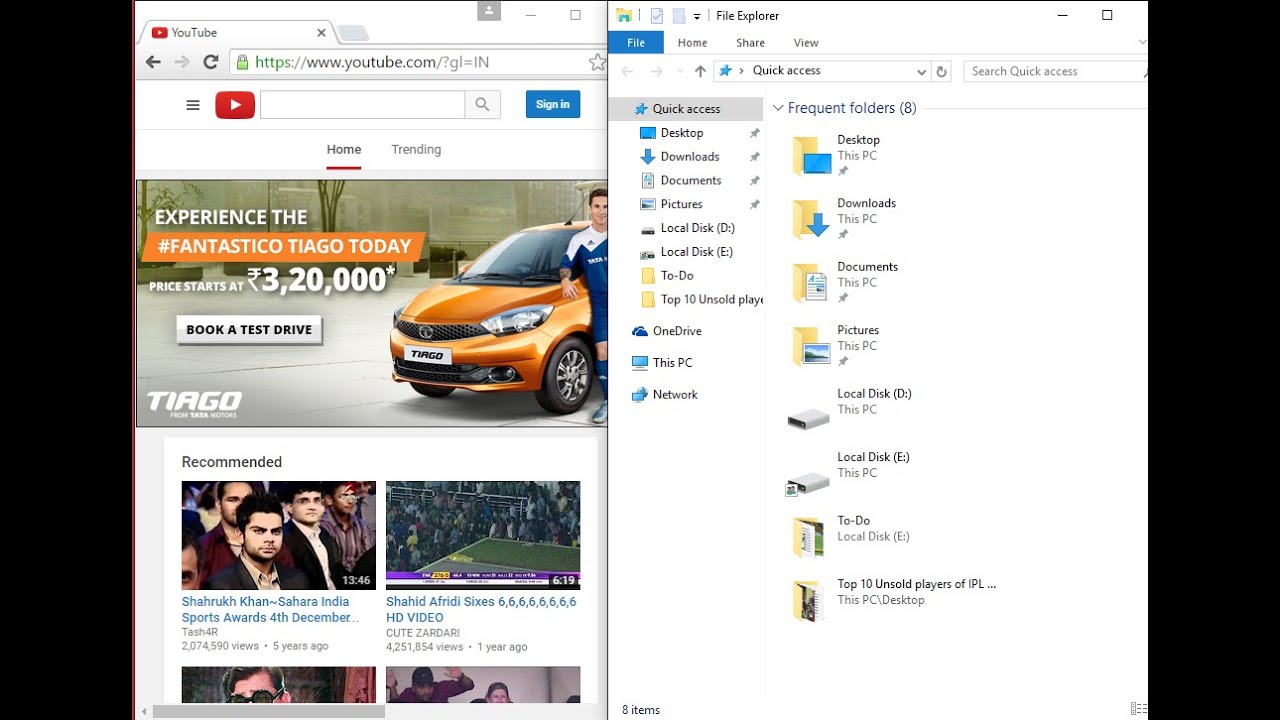Click the Tiago car advertisement banner
This screenshot has width=1280, height=720.
coord(372,303)
